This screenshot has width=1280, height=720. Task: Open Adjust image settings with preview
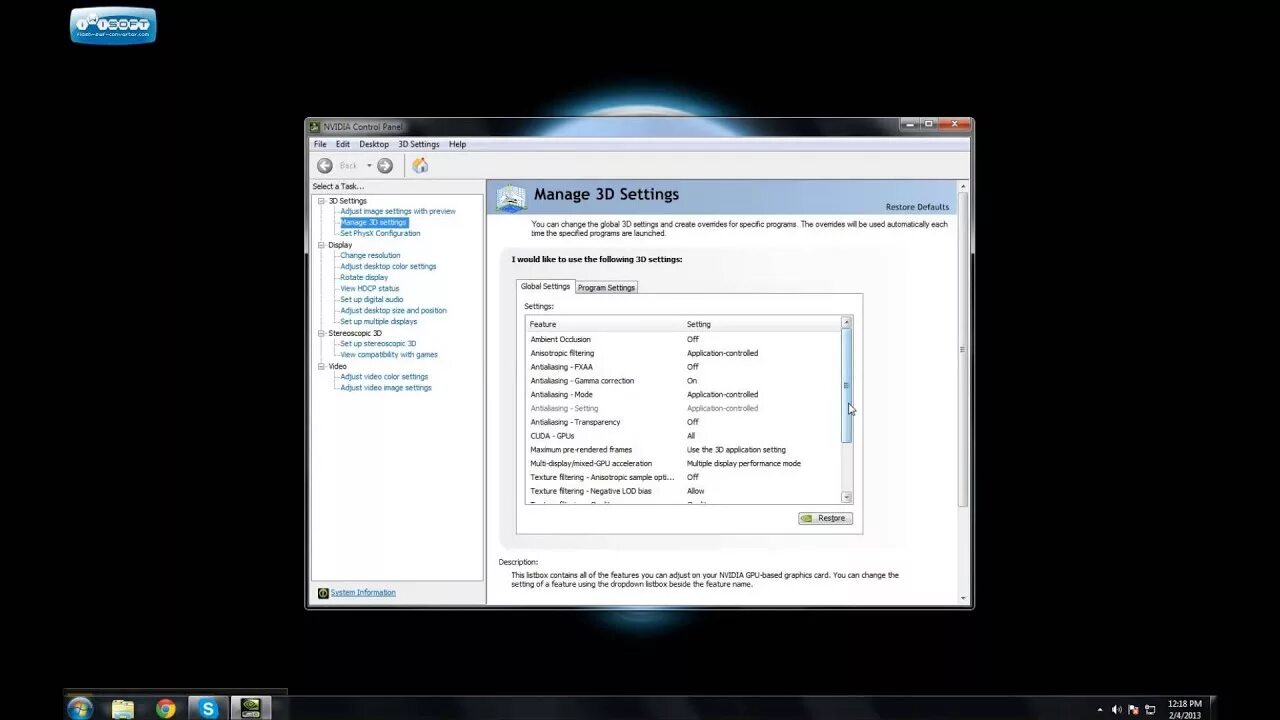(x=398, y=211)
